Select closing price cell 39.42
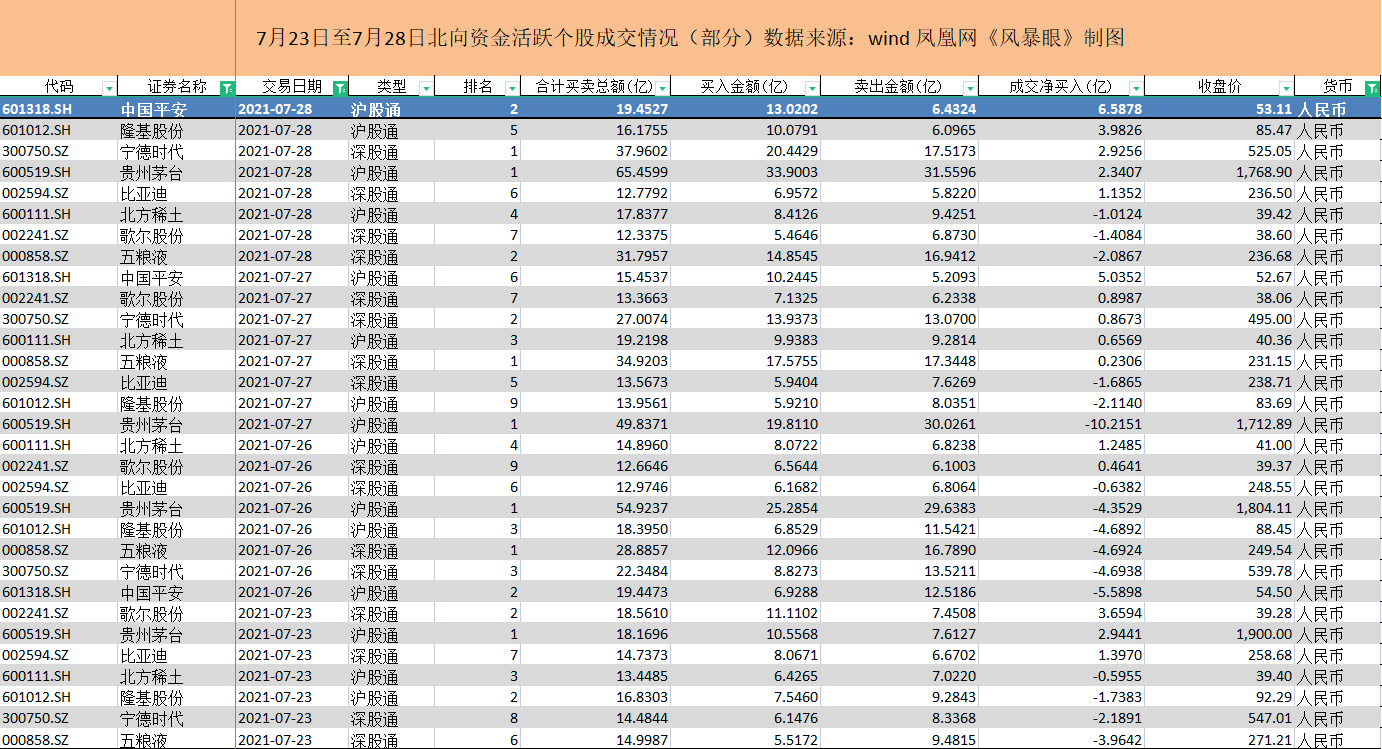 click(x=1219, y=214)
